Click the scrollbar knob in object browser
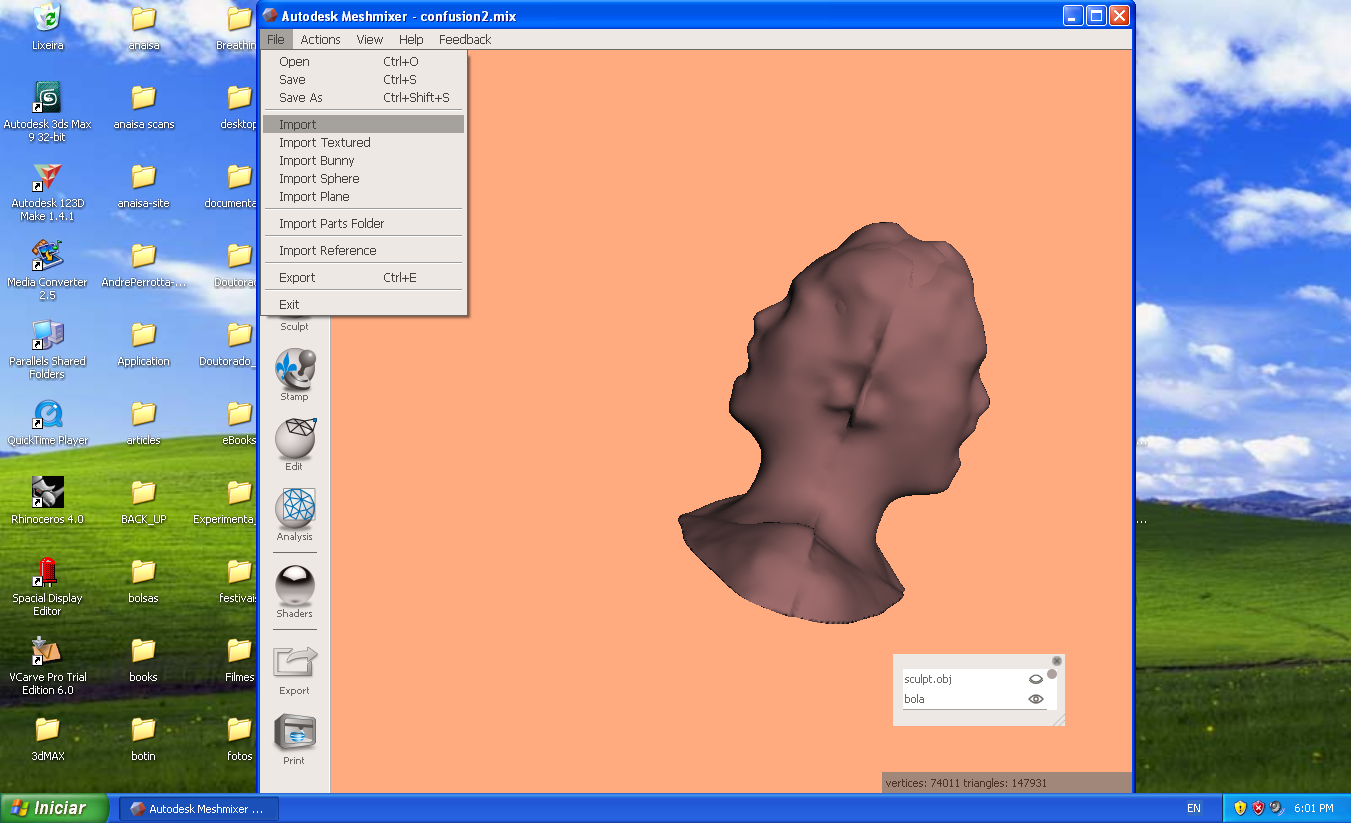 click(1052, 675)
